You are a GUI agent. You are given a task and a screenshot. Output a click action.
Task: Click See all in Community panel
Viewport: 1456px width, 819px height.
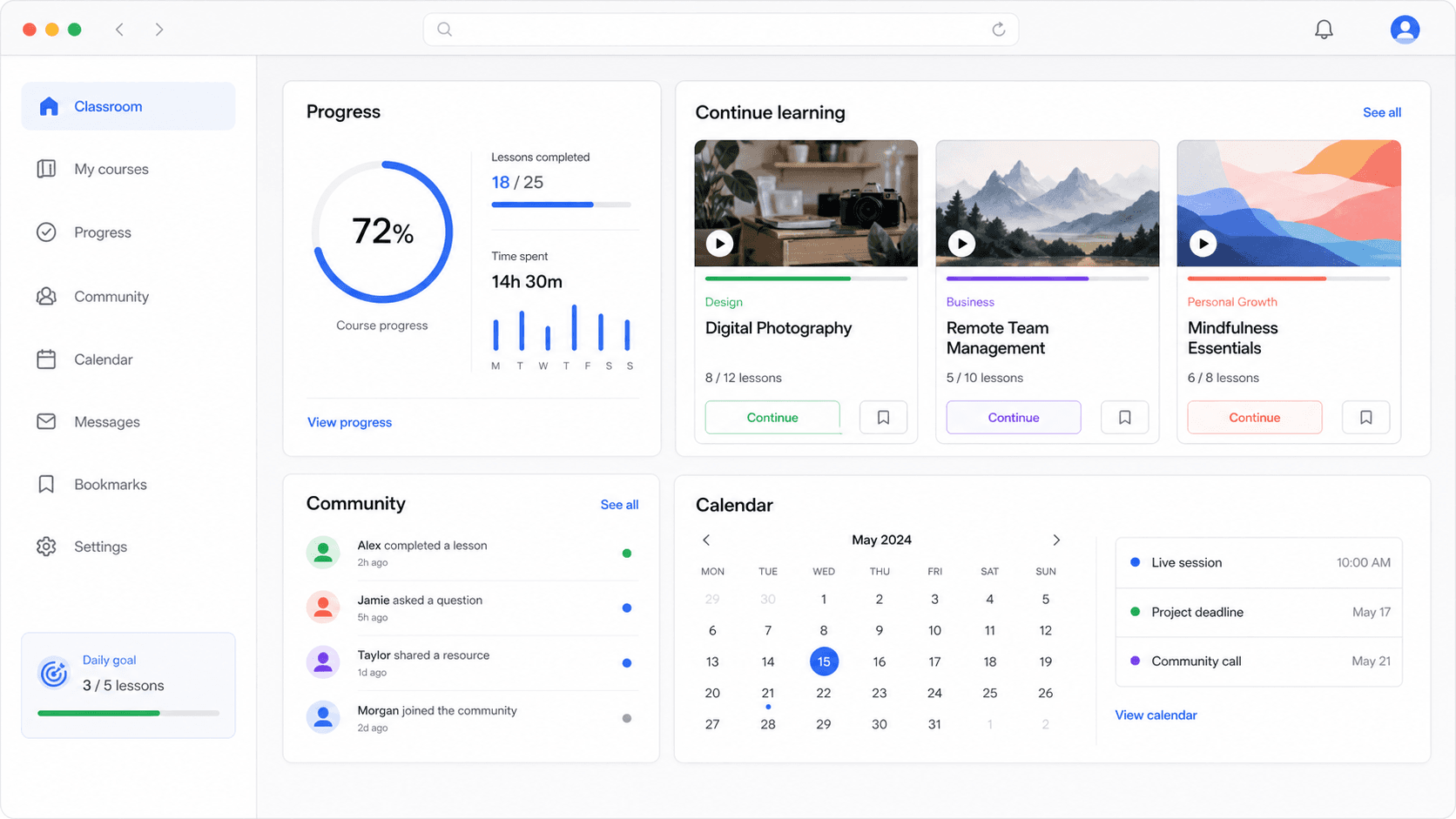(619, 505)
